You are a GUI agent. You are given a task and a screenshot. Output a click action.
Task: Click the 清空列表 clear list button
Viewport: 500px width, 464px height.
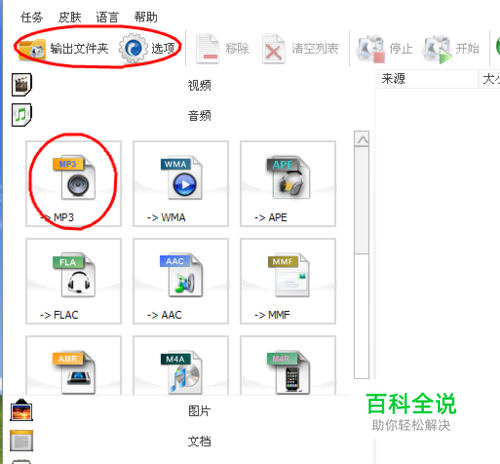click(x=300, y=49)
